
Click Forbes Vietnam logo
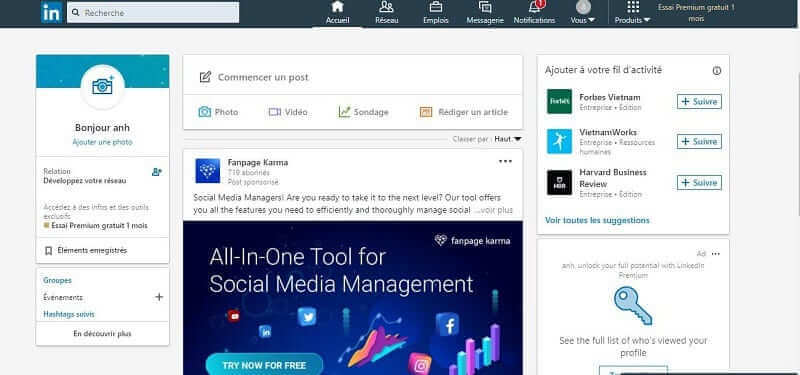coord(560,102)
